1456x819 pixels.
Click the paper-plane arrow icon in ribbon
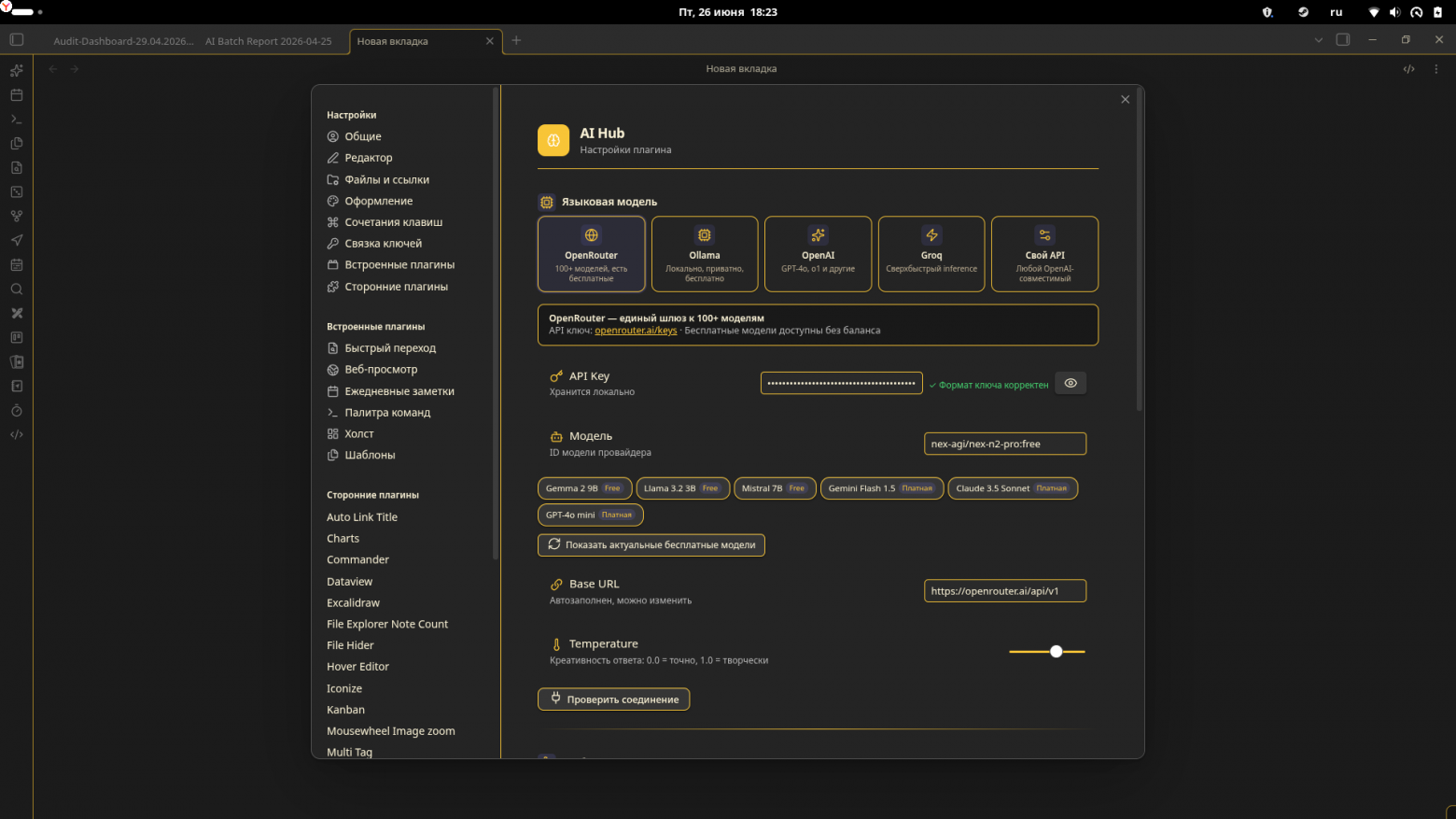pyautogui.click(x=16, y=240)
